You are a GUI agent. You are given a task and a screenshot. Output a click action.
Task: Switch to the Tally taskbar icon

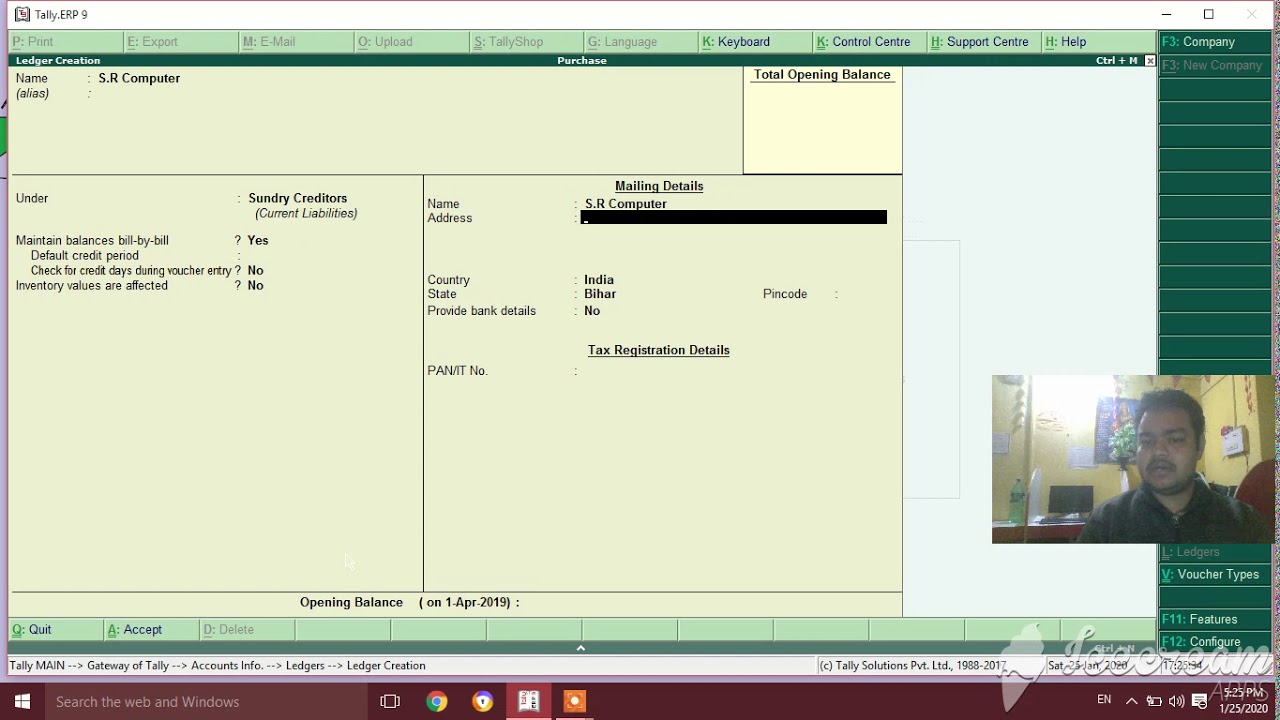click(x=529, y=701)
